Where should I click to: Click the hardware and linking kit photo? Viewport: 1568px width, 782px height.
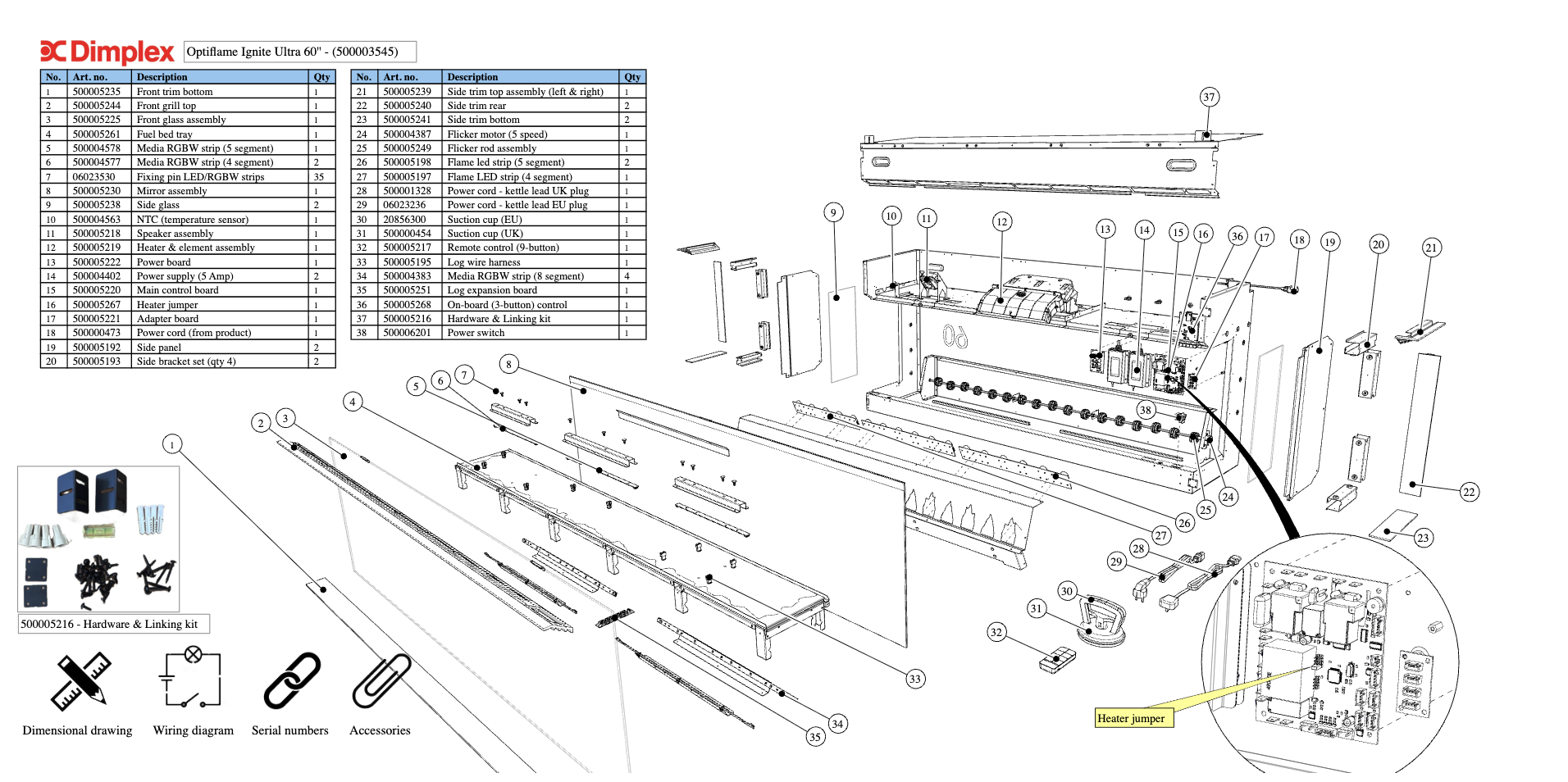98,539
